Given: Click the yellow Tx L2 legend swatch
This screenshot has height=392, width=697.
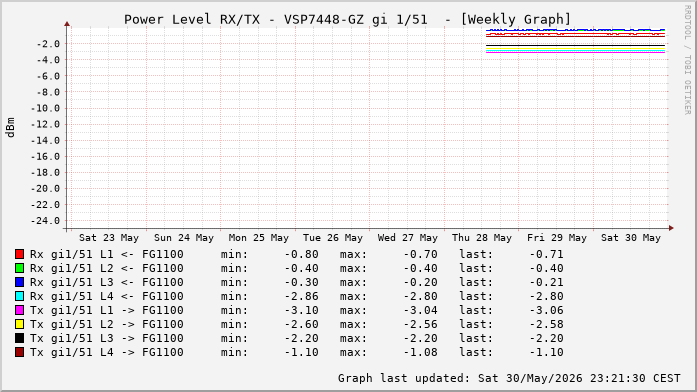Looking at the screenshot, I should coord(19,324).
